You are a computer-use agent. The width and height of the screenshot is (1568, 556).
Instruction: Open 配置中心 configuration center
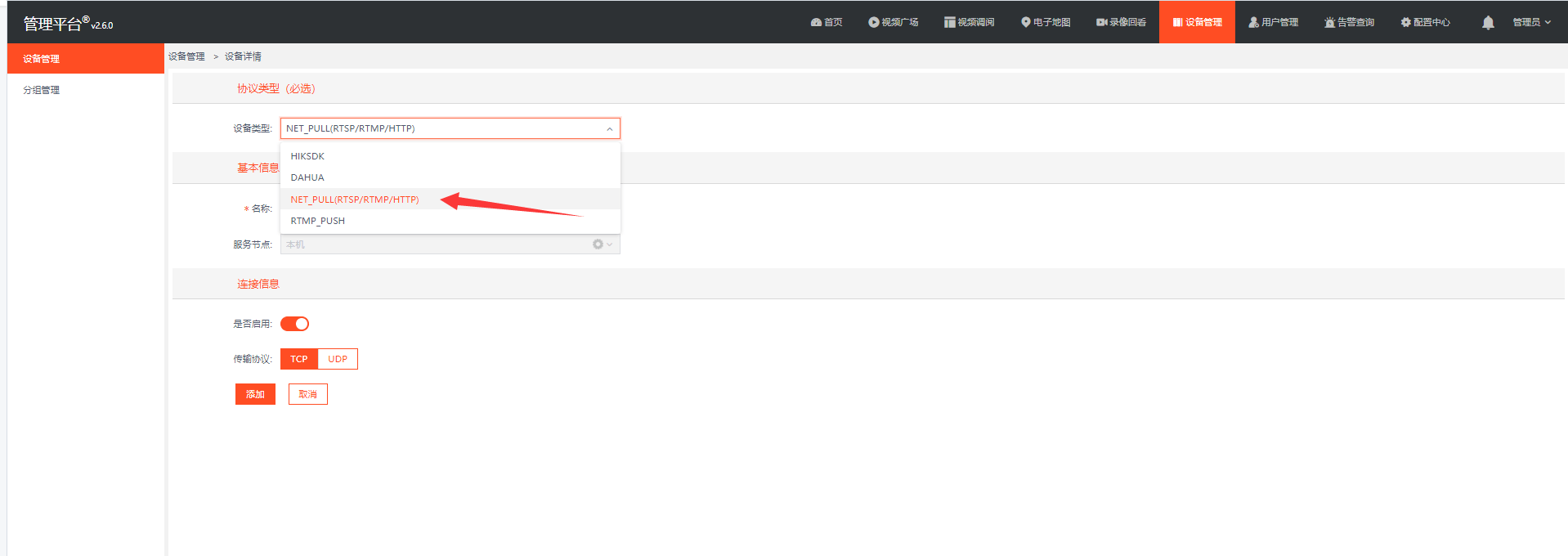[x=1426, y=22]
